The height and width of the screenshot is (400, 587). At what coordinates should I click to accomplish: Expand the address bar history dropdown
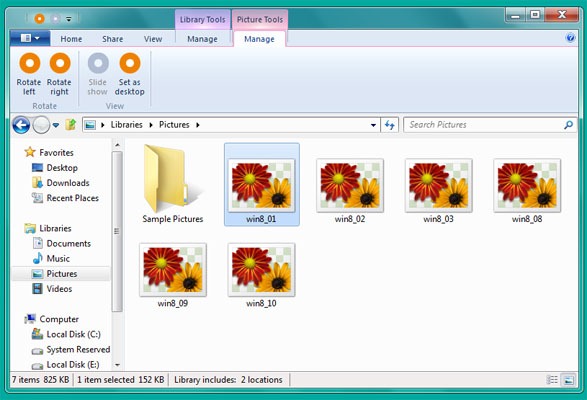(x=373, y=125)
